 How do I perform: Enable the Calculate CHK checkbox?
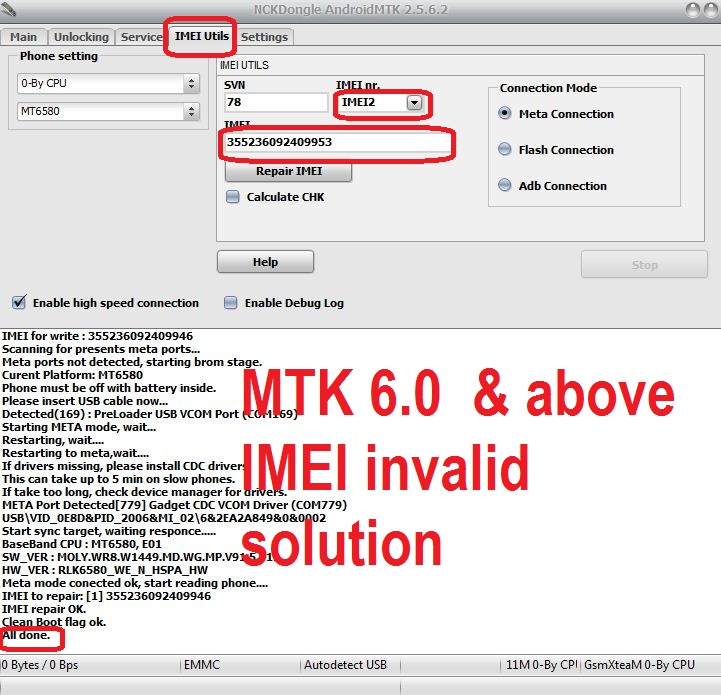pyautogui.click(x=233, y=197)
